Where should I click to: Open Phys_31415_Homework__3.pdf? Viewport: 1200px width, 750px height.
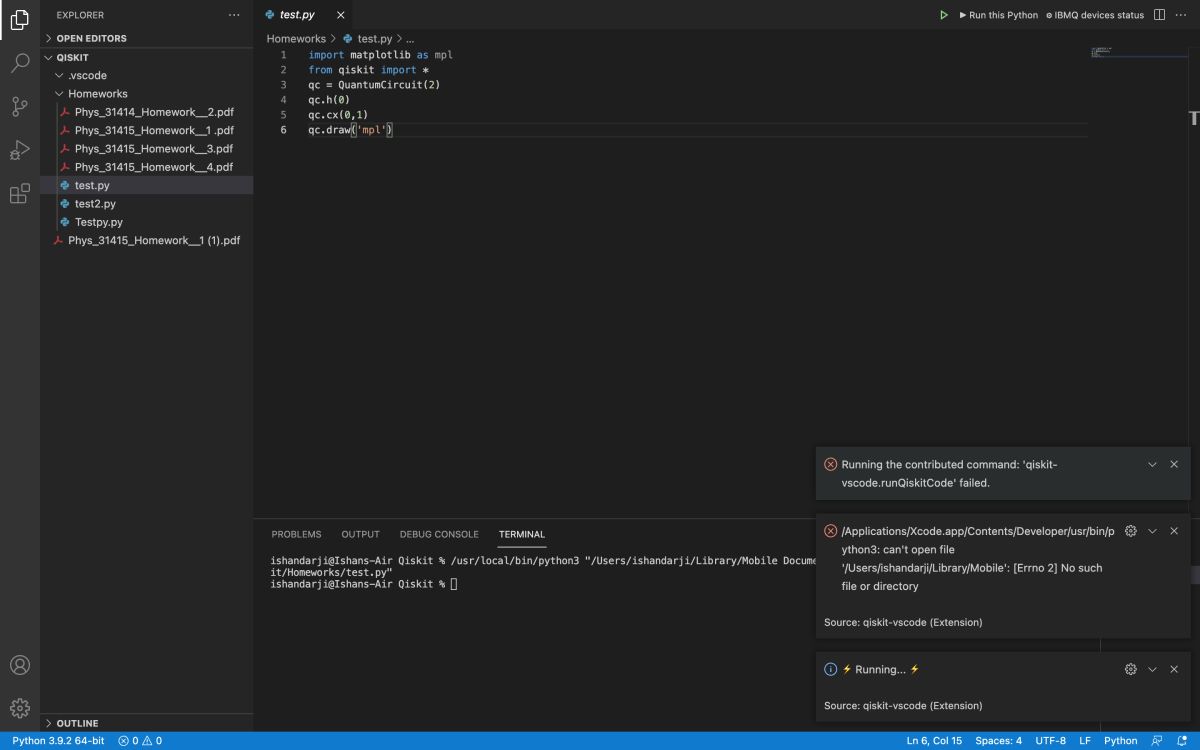pos(146,148)
